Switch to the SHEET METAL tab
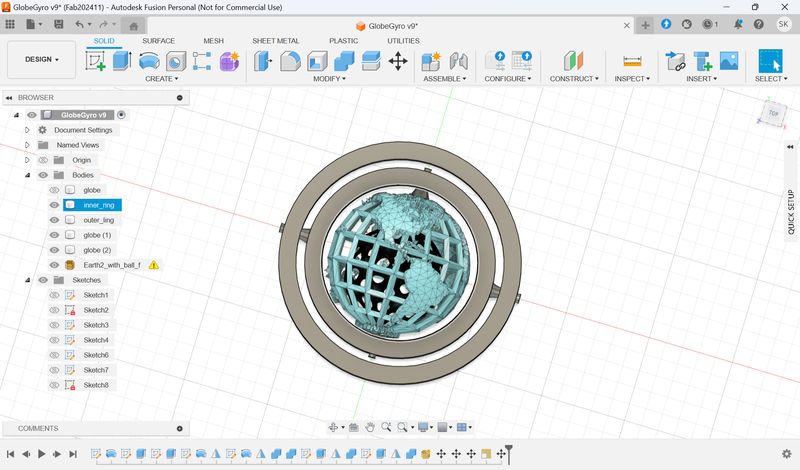Screen dimensions: 800x470 tap(276, 41)
